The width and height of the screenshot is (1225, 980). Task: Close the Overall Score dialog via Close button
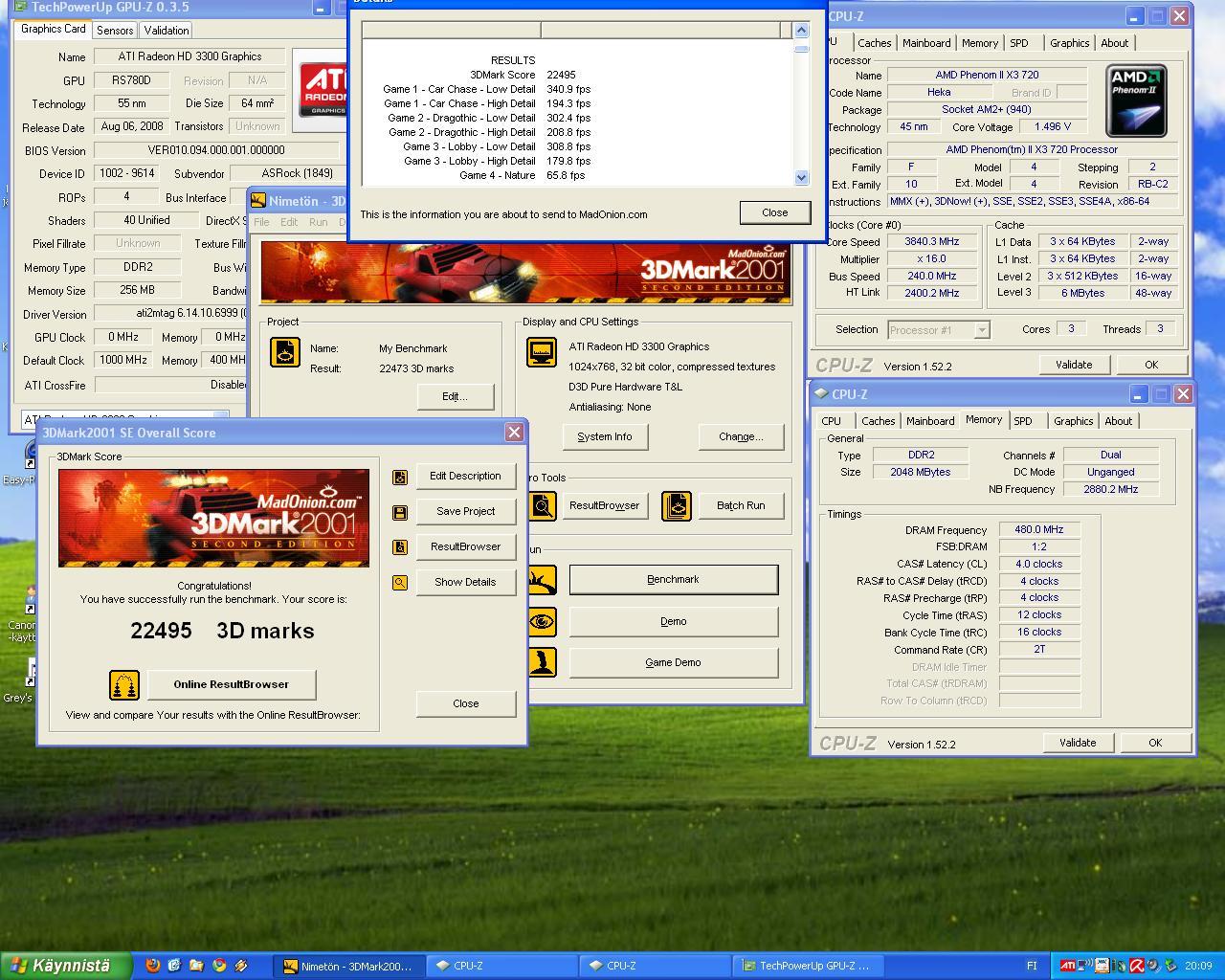tap(465, 703)
